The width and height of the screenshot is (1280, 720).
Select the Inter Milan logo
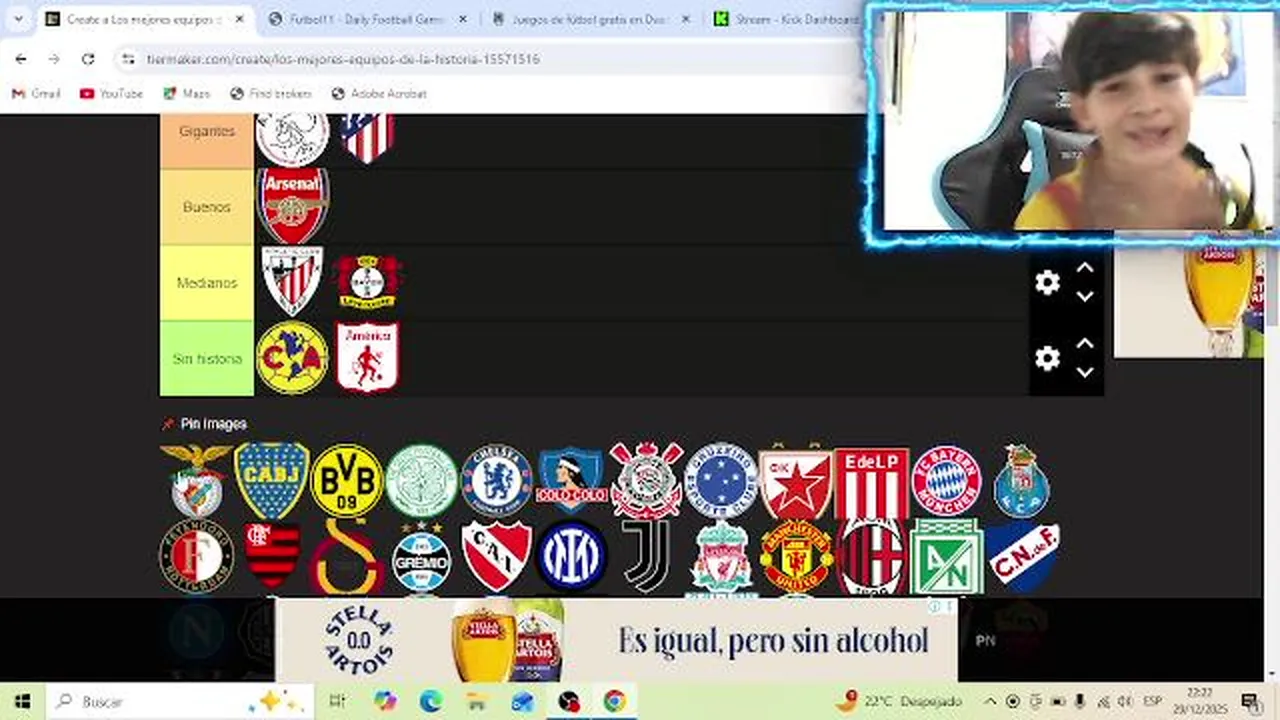(x=571, y=557)
